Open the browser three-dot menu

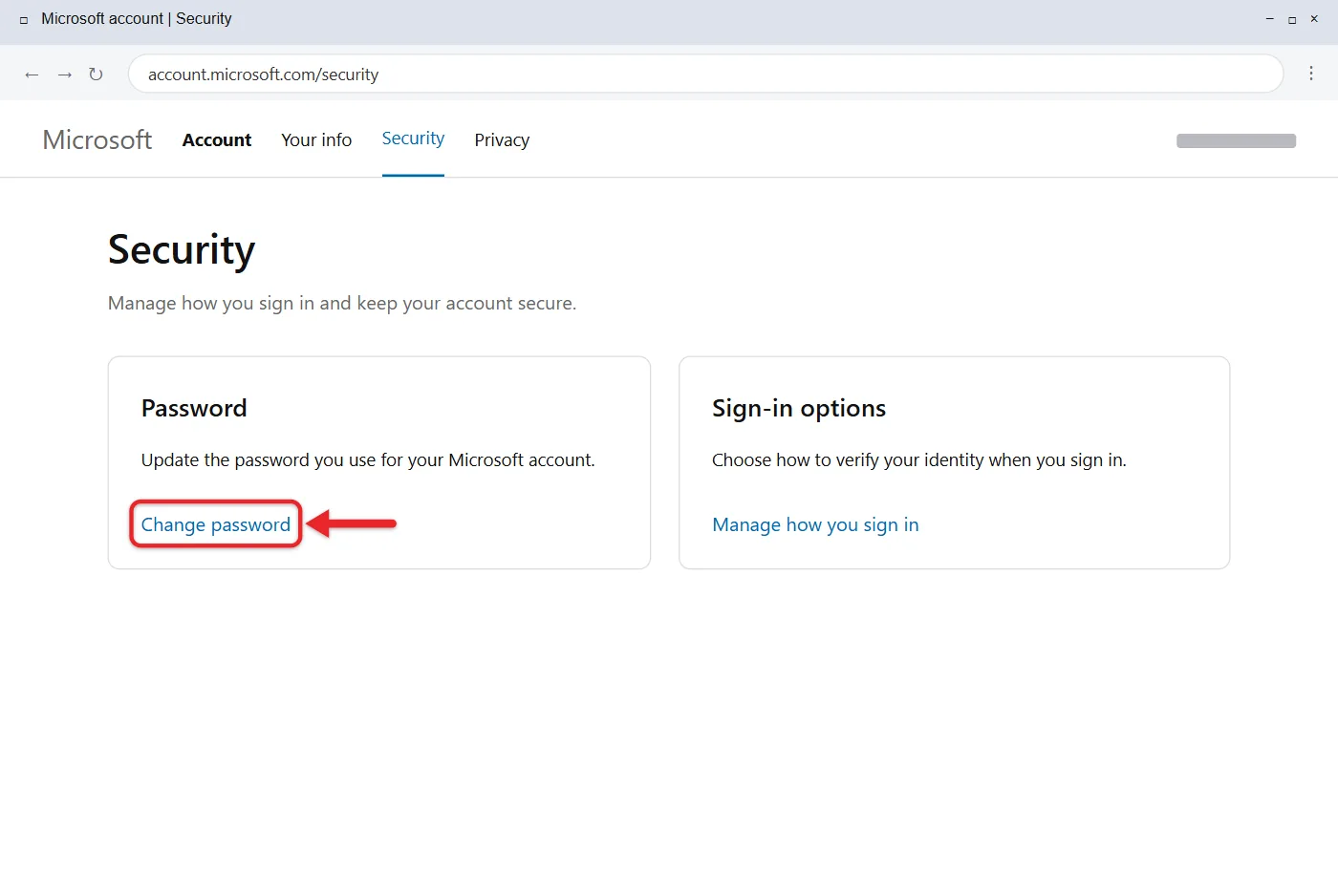point(1311,74)
